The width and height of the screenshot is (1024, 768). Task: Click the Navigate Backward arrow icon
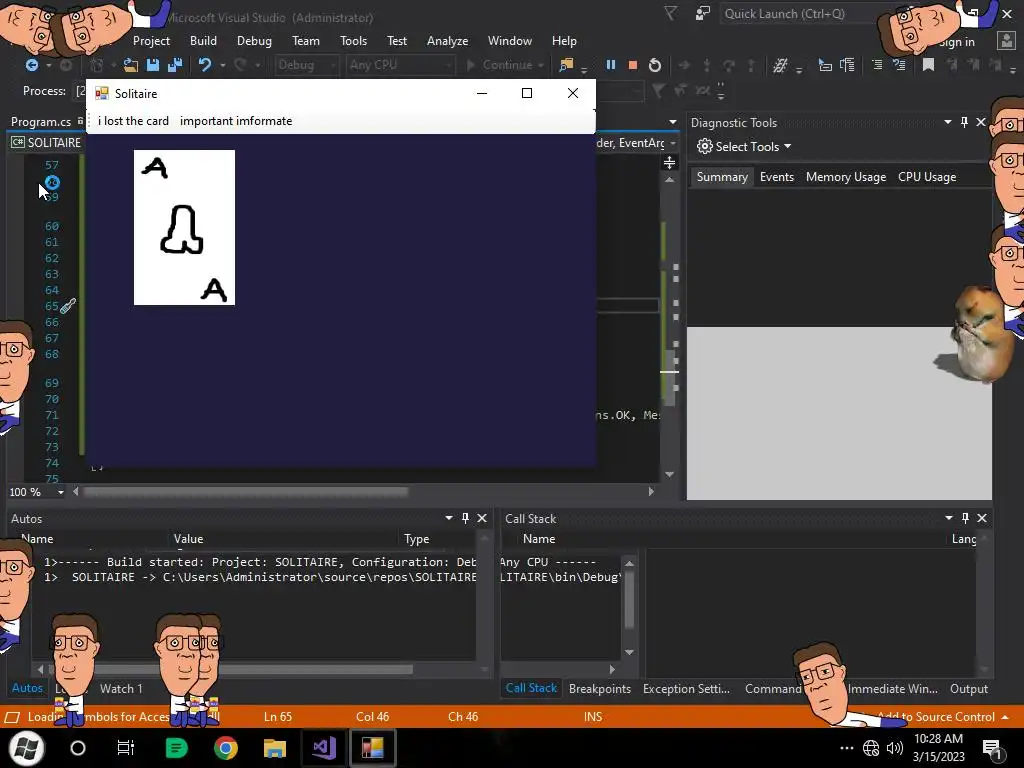[31, 65]
